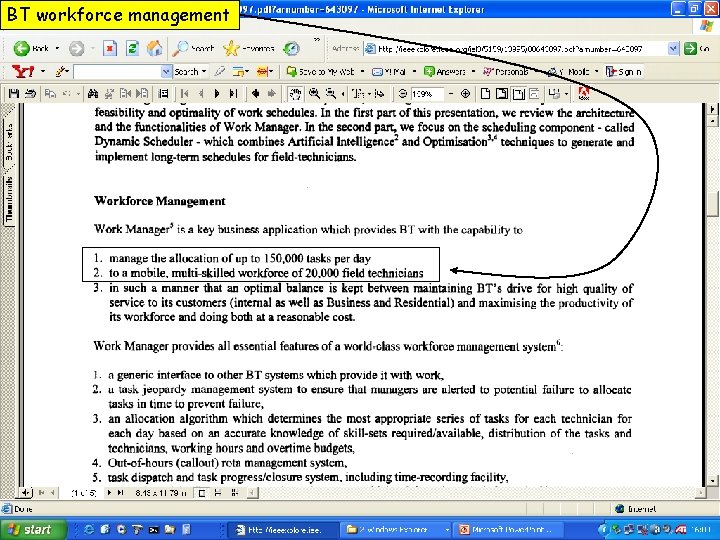This screenshot has width=720, height=540.
Task: Select the Hand tool
Action: click(x=295, y=94)
